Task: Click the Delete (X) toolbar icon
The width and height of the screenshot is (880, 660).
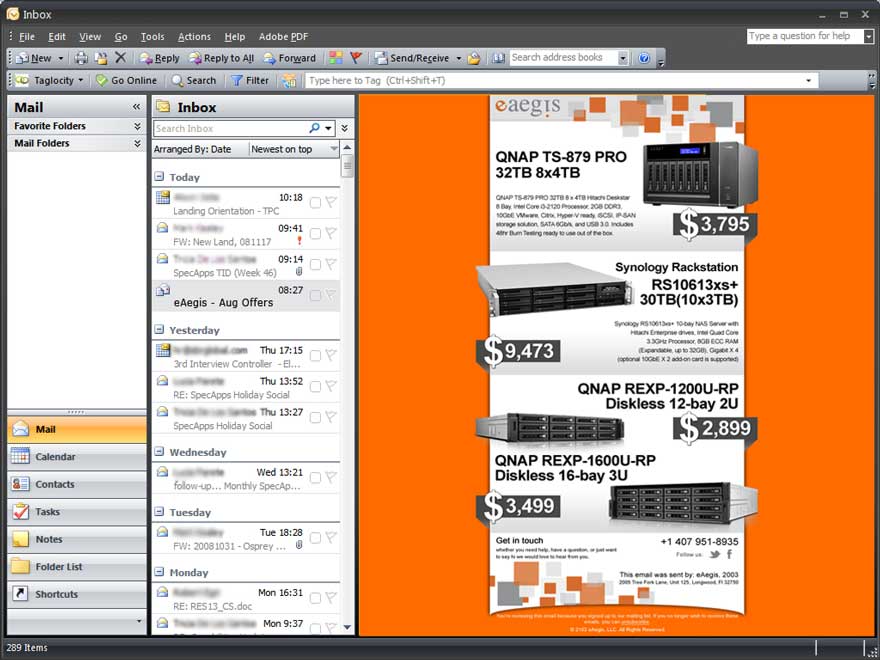Action: click(x=120, y=58)
